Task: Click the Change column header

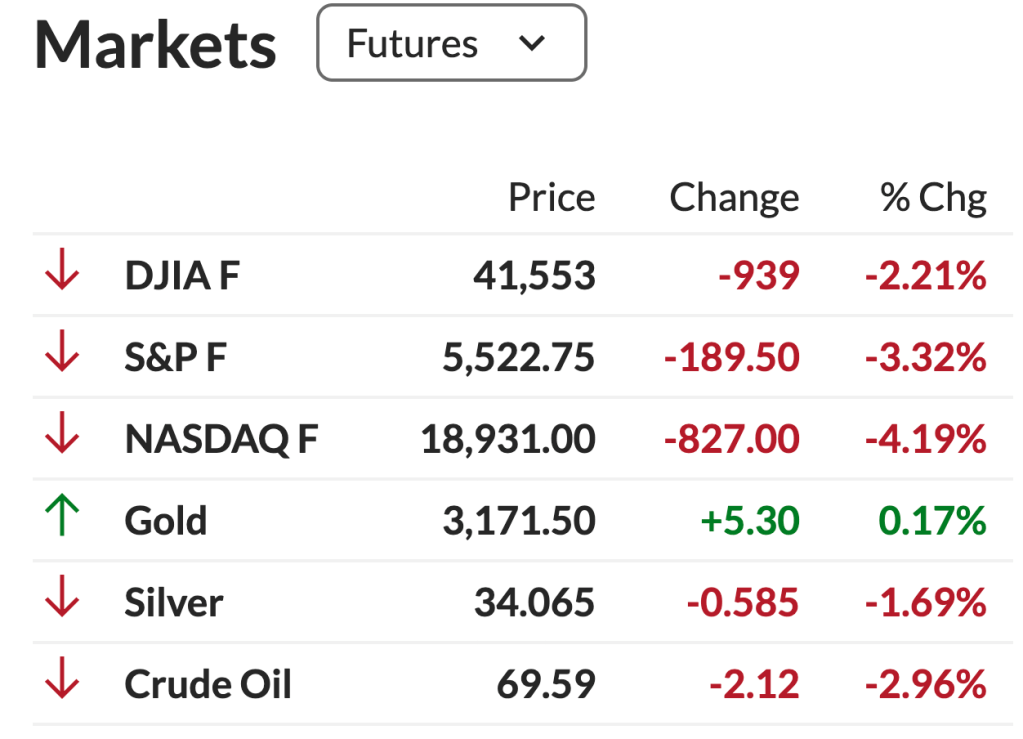Action: pyautogui.click(x=734, y=198)
